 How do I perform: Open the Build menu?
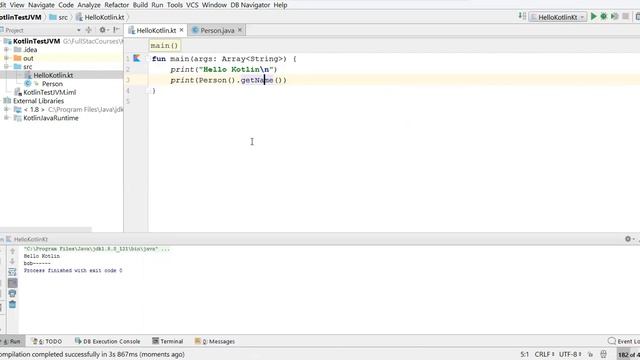point(140,5)
